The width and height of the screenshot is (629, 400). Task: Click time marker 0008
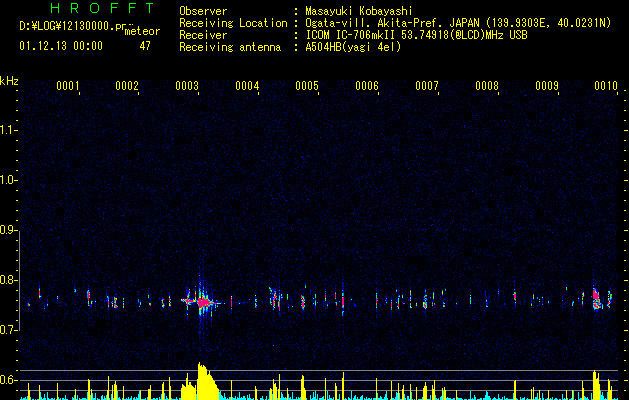tap(487, 86)
